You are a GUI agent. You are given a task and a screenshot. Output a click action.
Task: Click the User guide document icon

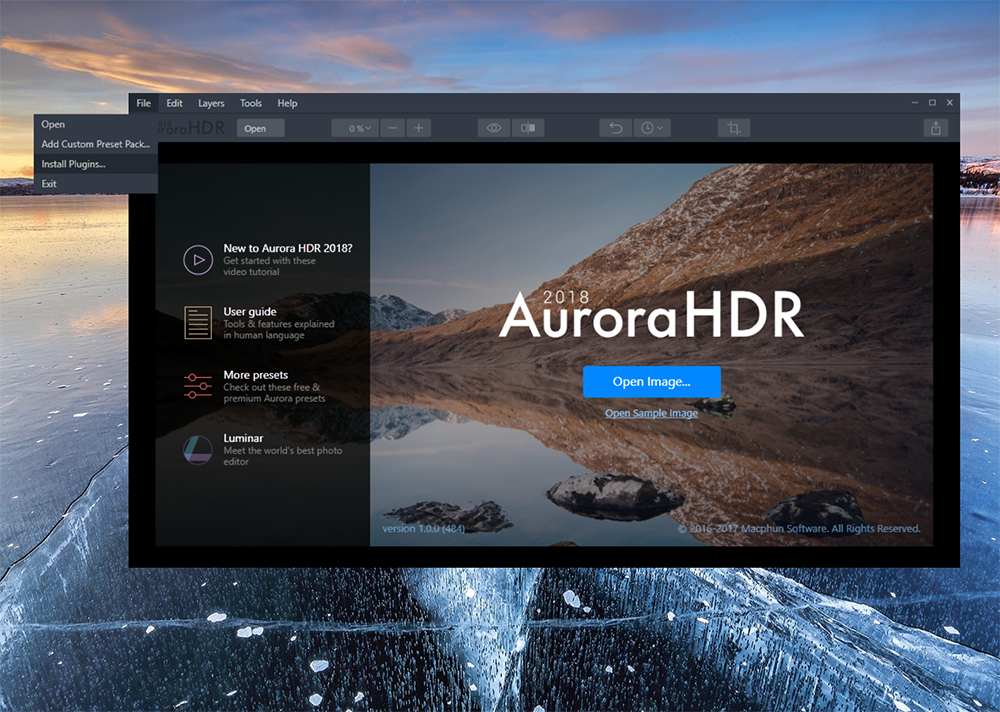pyautogui.click(x=198, y=323)
